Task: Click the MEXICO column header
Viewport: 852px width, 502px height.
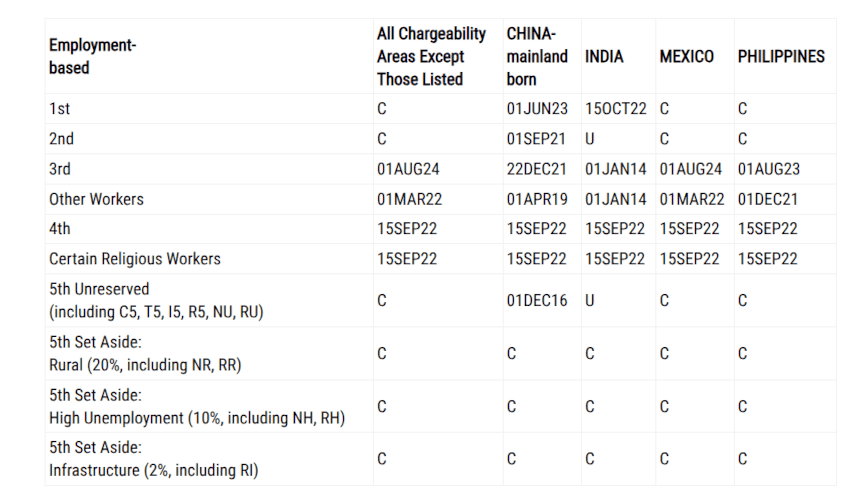Action: (686, 57)
